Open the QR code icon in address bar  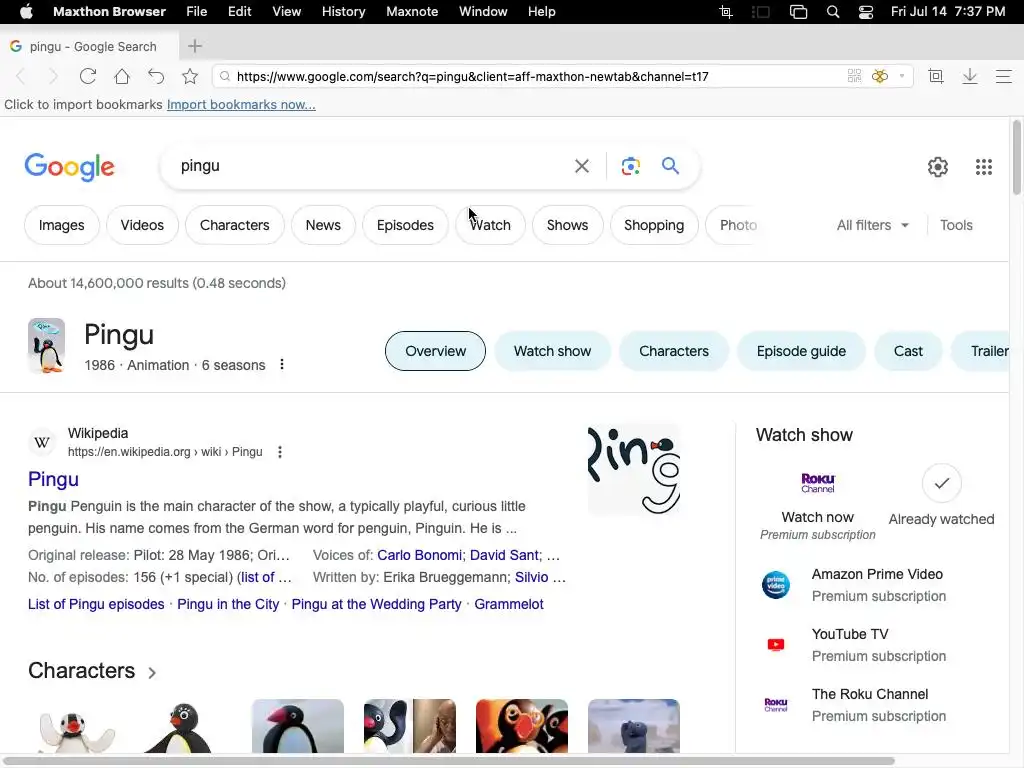[854, 76]
